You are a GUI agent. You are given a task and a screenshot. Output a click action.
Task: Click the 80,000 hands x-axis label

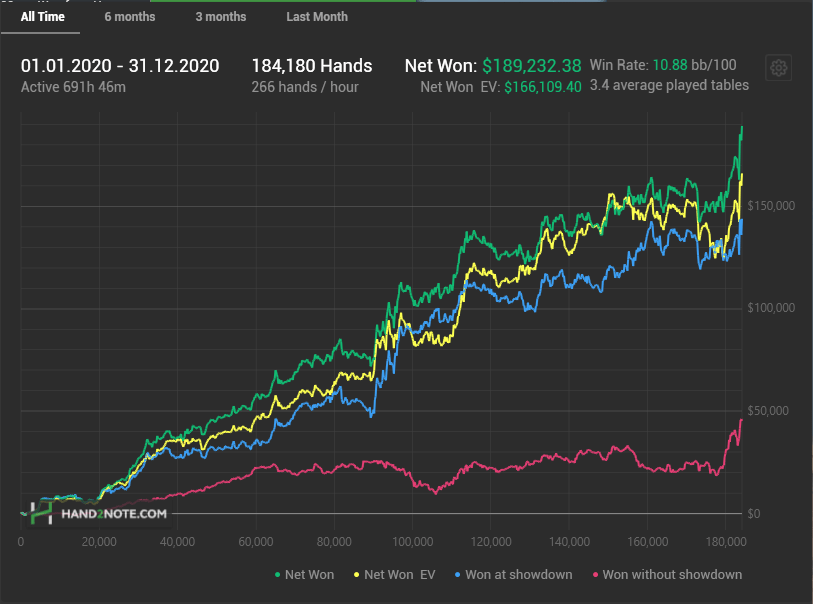tap(334, 542)
